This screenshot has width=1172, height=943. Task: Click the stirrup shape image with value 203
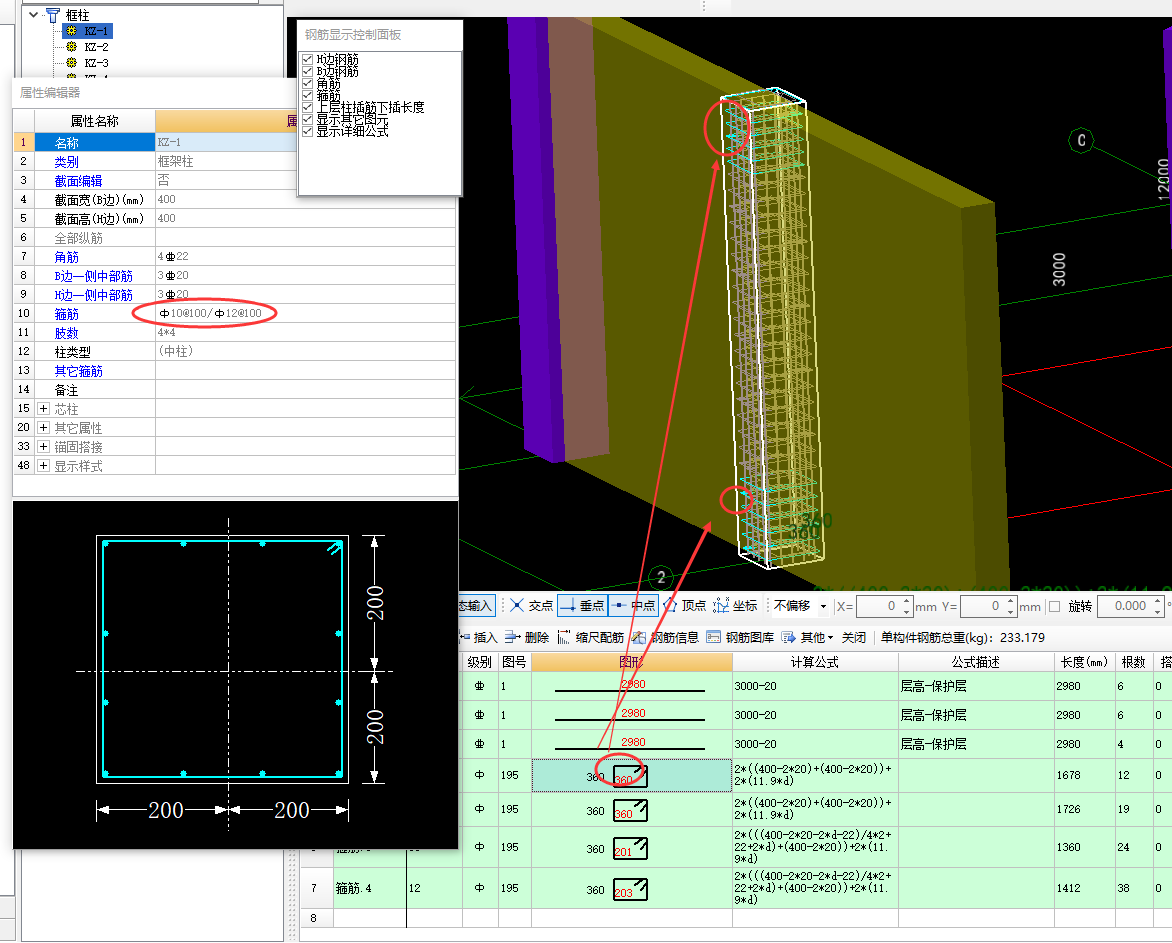tap(630, 889)
